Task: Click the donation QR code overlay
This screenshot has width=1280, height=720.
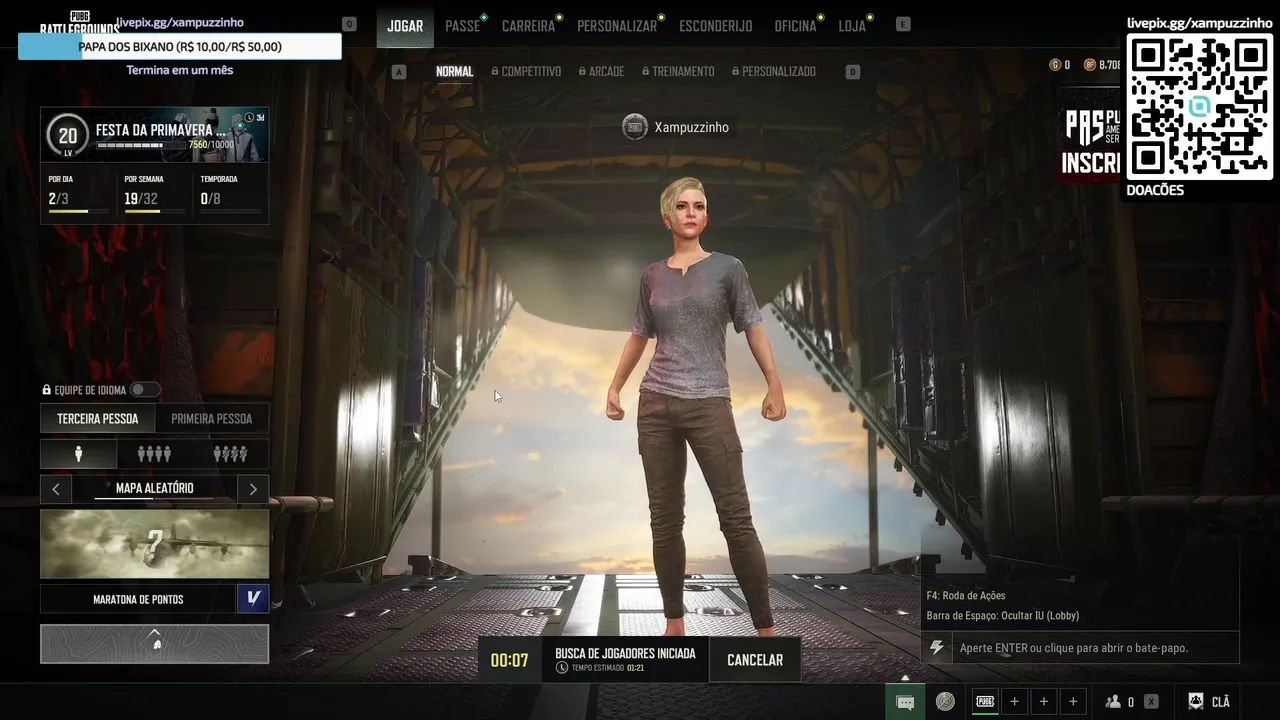Action: pyautogui.click(x=1199, y=106)
